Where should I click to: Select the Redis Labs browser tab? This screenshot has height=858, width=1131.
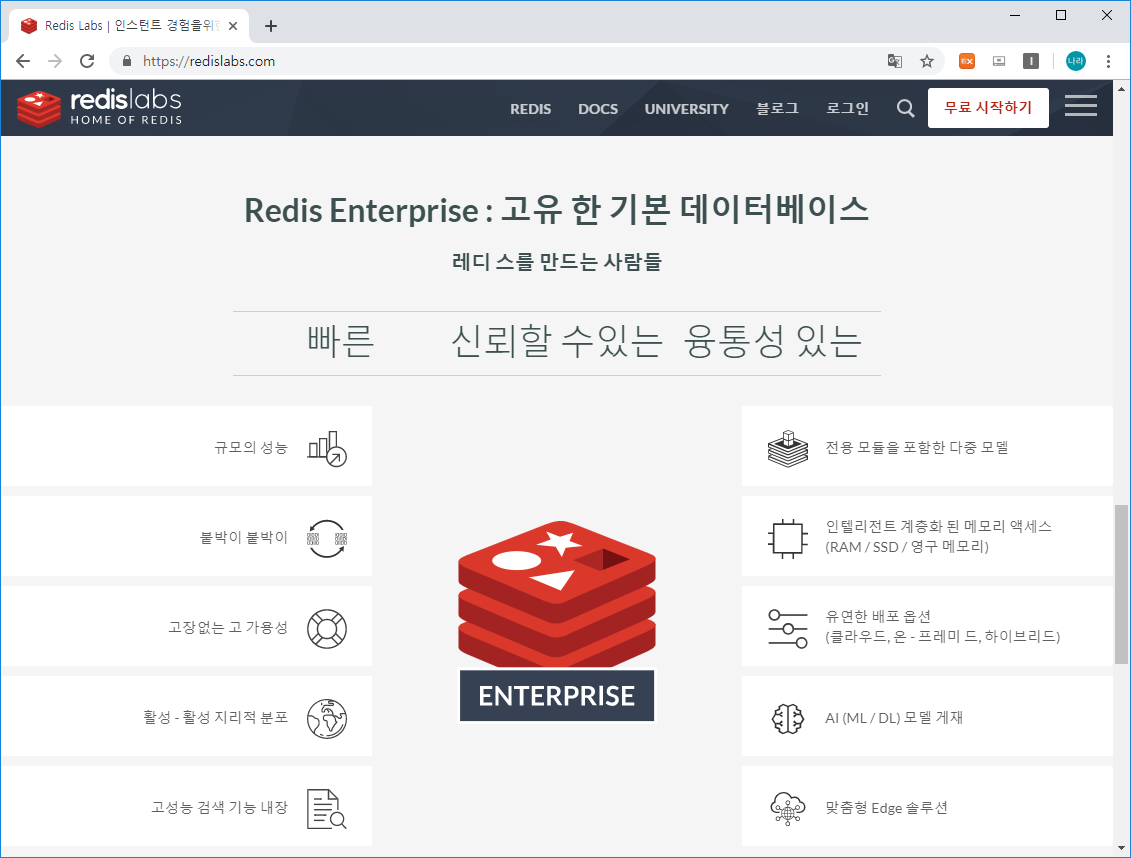128,26
